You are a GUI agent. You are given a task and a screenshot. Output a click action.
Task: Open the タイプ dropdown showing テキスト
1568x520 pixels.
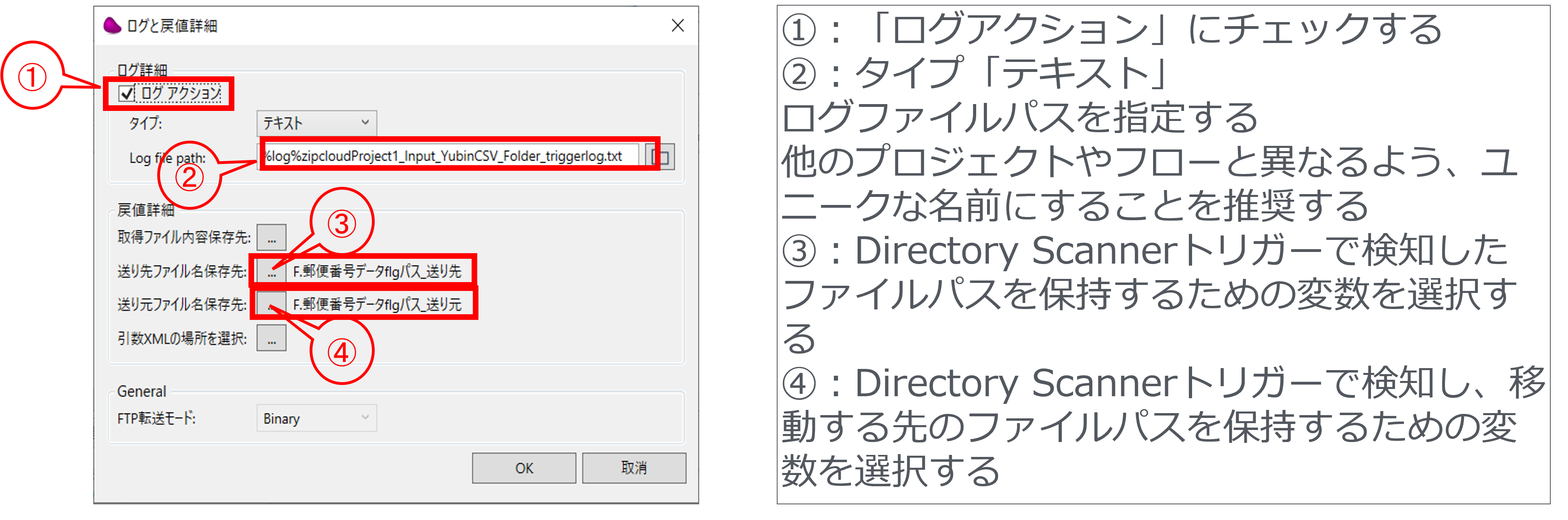click(316, 123)
